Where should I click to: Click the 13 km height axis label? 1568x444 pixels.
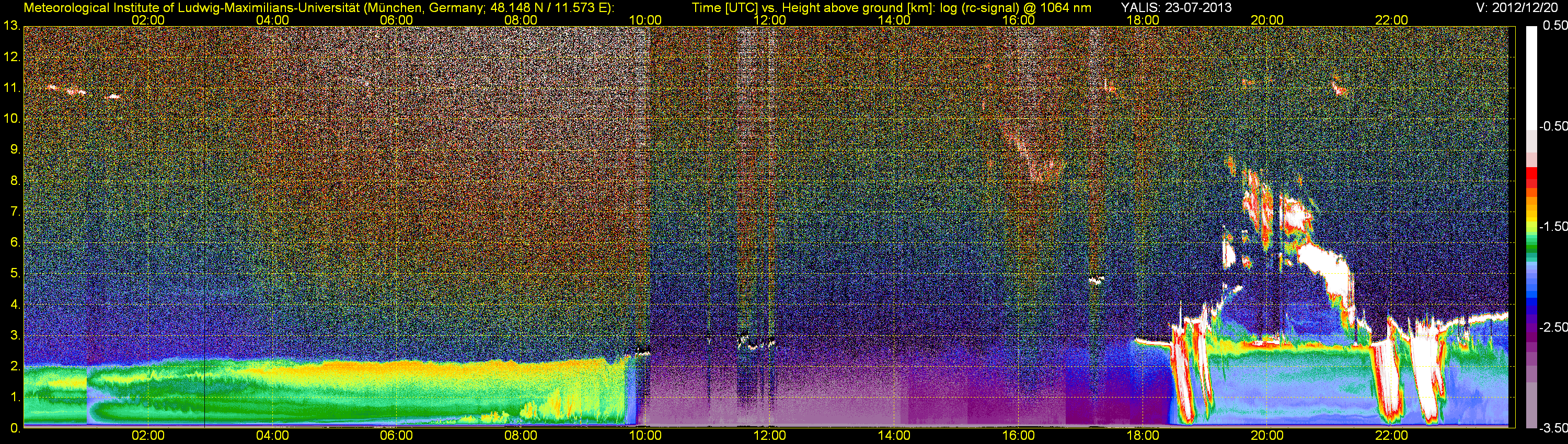[11, 26]
